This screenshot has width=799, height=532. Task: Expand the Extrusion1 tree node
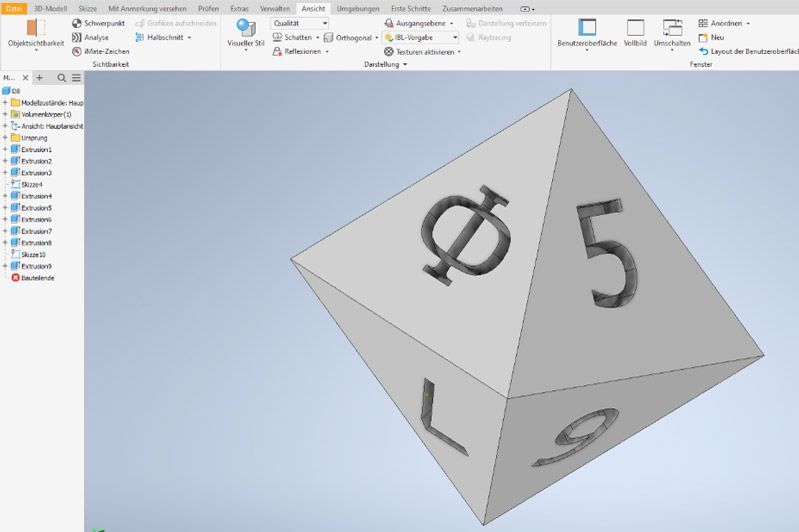[x=5, y=149]
